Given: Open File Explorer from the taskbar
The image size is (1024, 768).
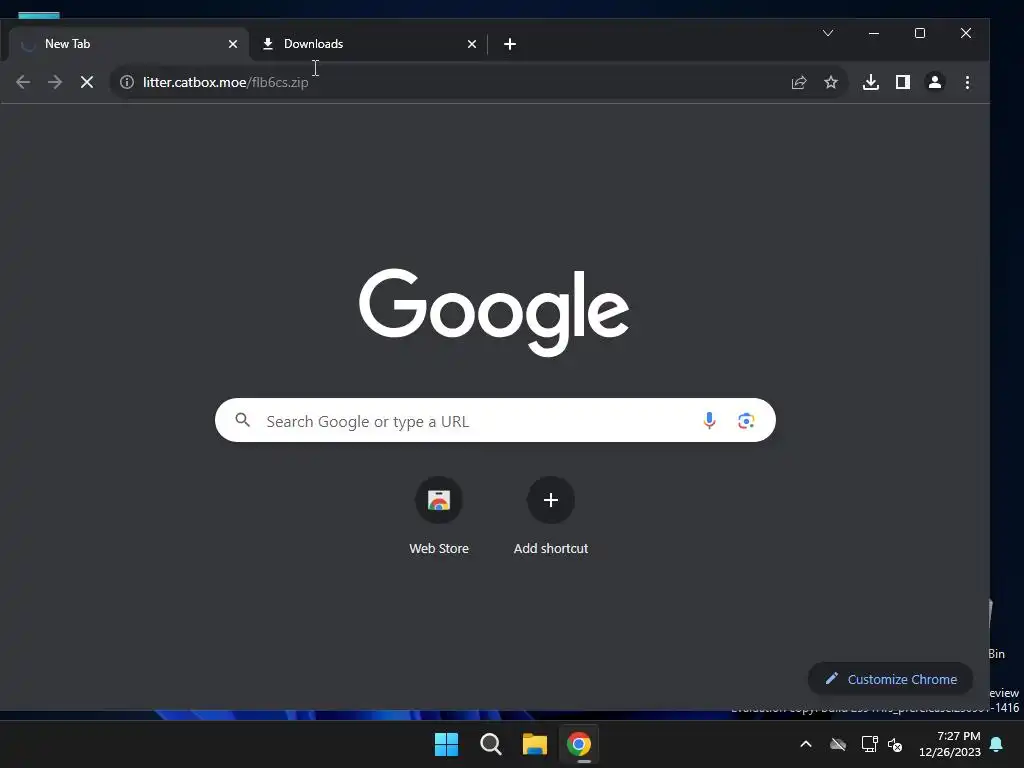Looking at the screenshot, I should pos(534,744).
